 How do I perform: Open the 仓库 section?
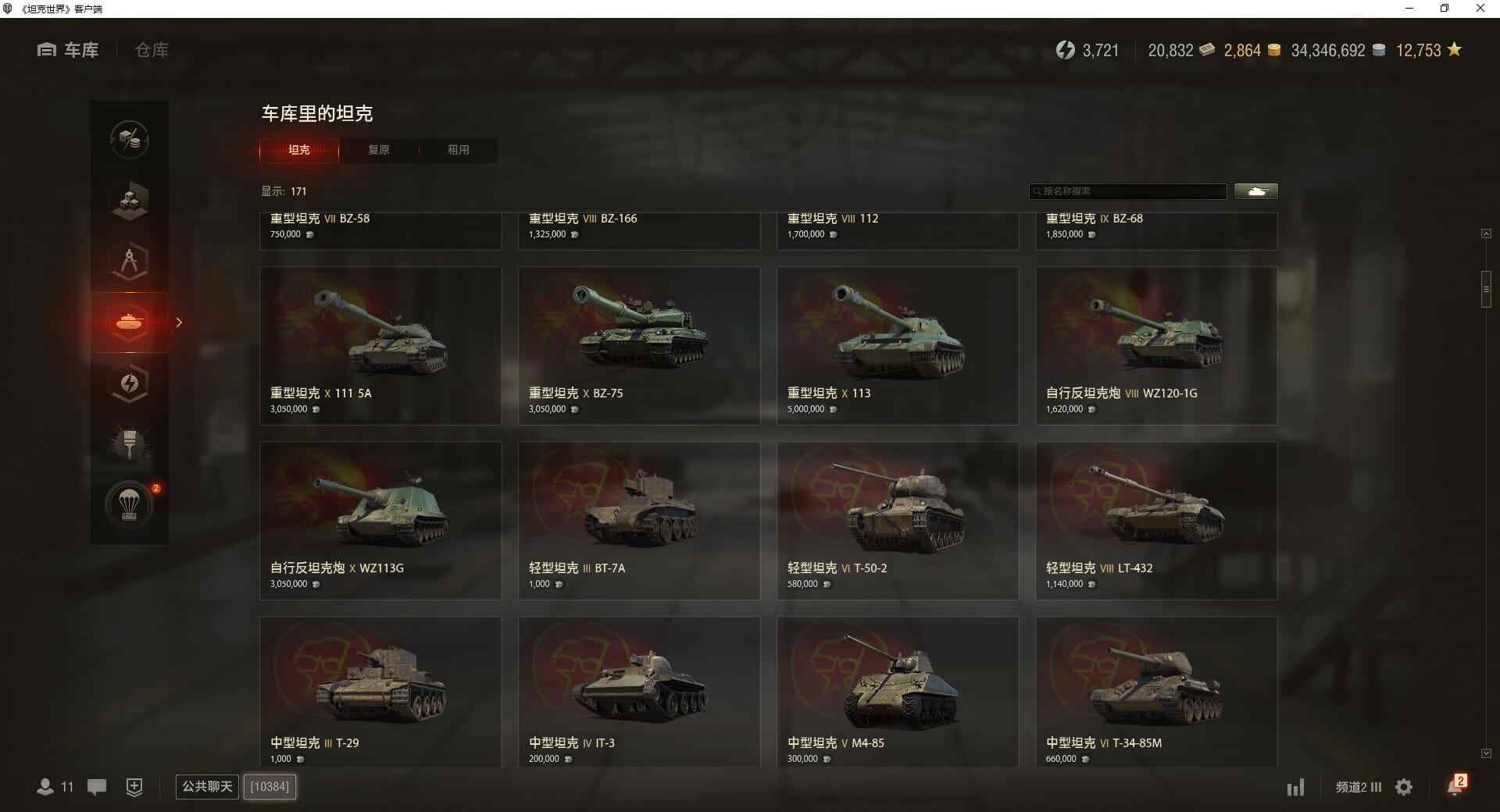point(152,50)
